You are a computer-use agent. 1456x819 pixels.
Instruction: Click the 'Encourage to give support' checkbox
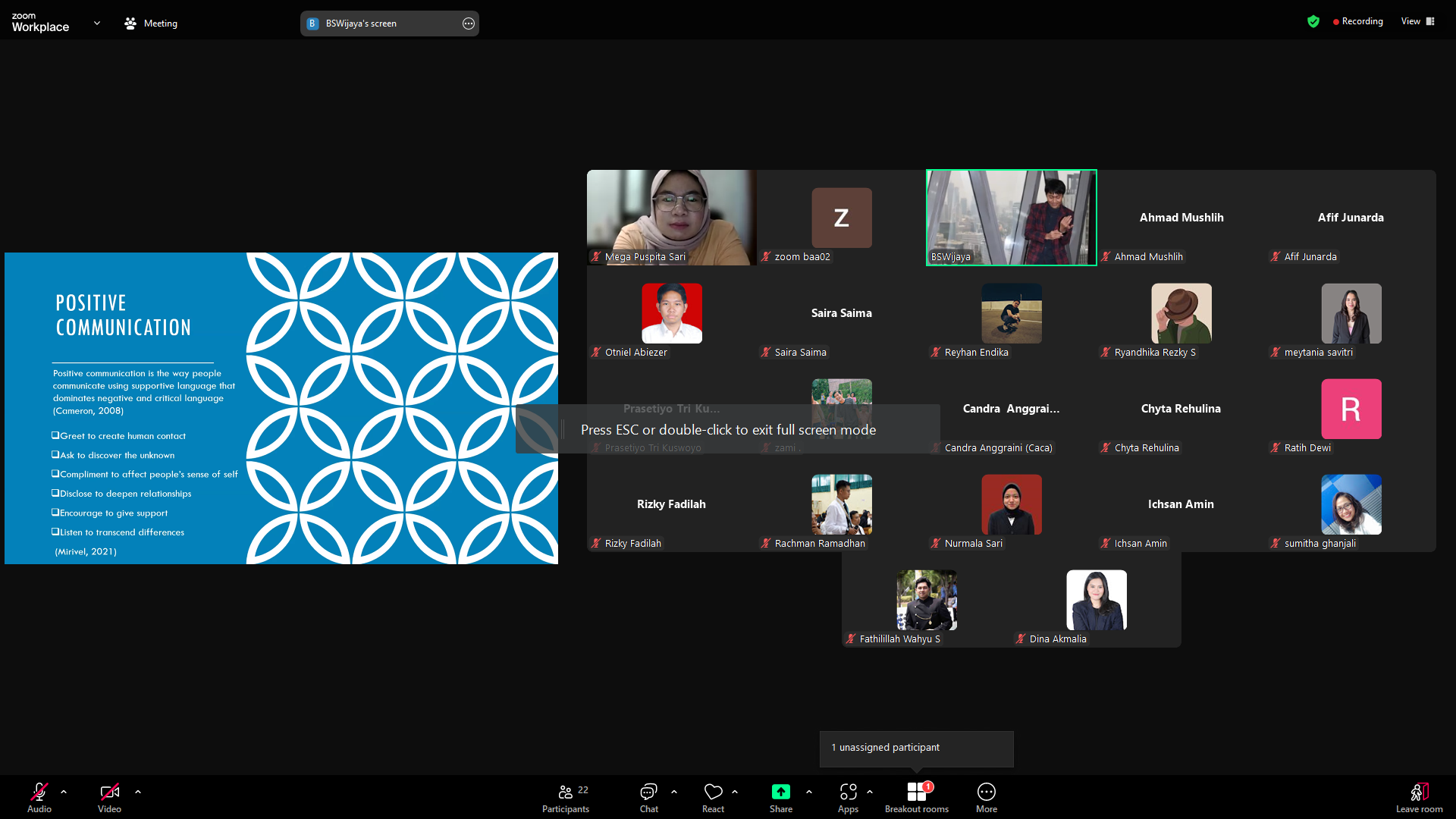pos(55,513)
